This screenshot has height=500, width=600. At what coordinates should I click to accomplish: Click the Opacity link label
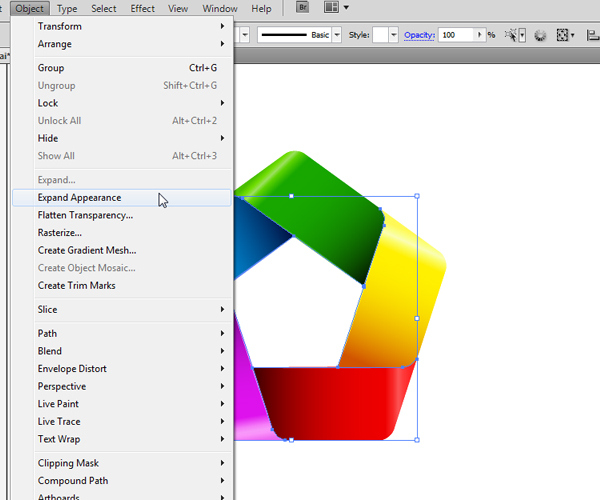pos(419,35)
